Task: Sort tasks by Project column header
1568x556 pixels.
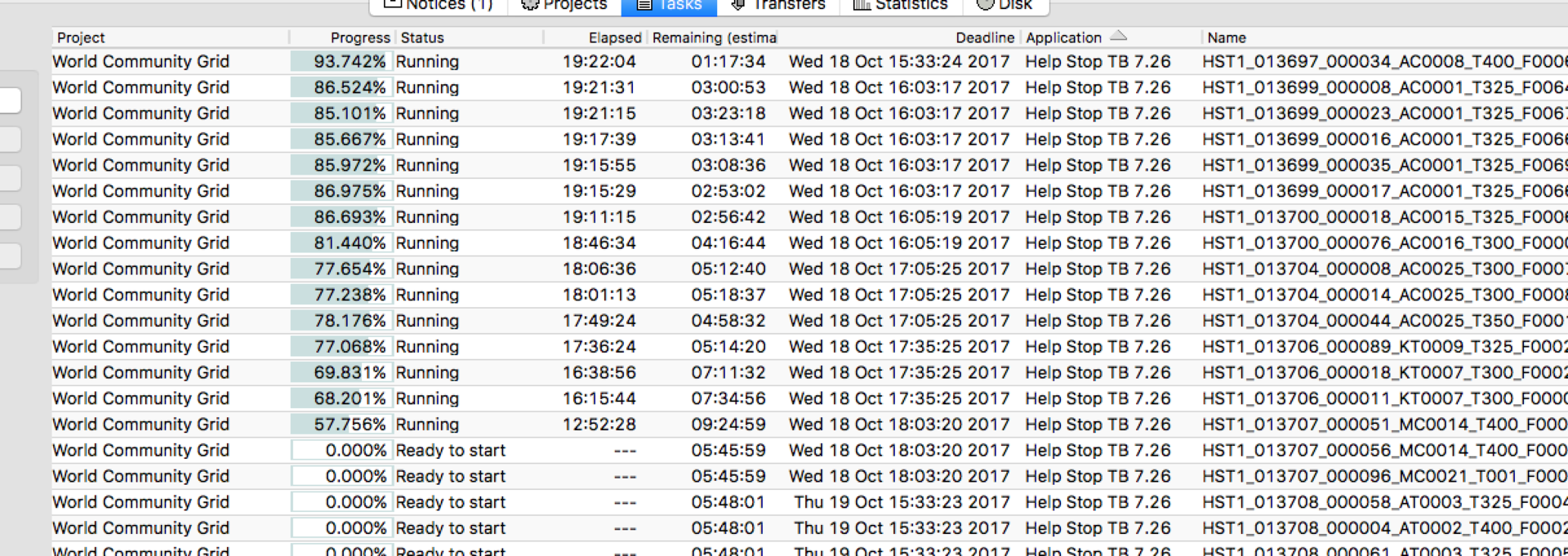Action: [x=81, y=38]
